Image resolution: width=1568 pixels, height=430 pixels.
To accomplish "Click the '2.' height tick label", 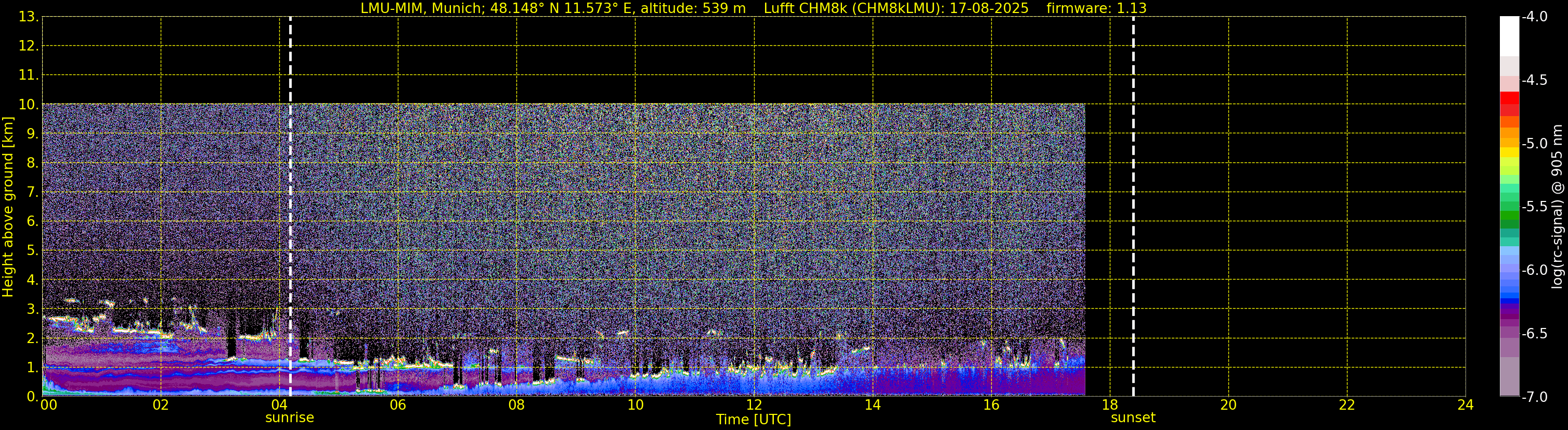I will coord(32,339).
